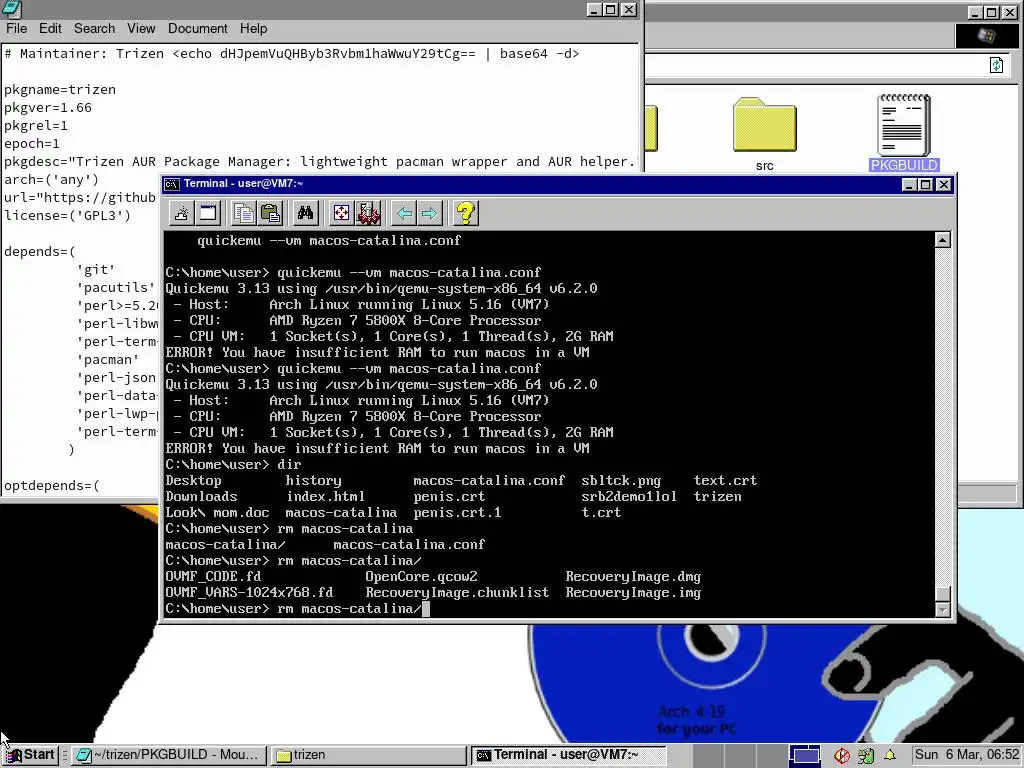Switch to ~/trizen/PKGBUILD Mousepad taskbar button

(168, 755)
